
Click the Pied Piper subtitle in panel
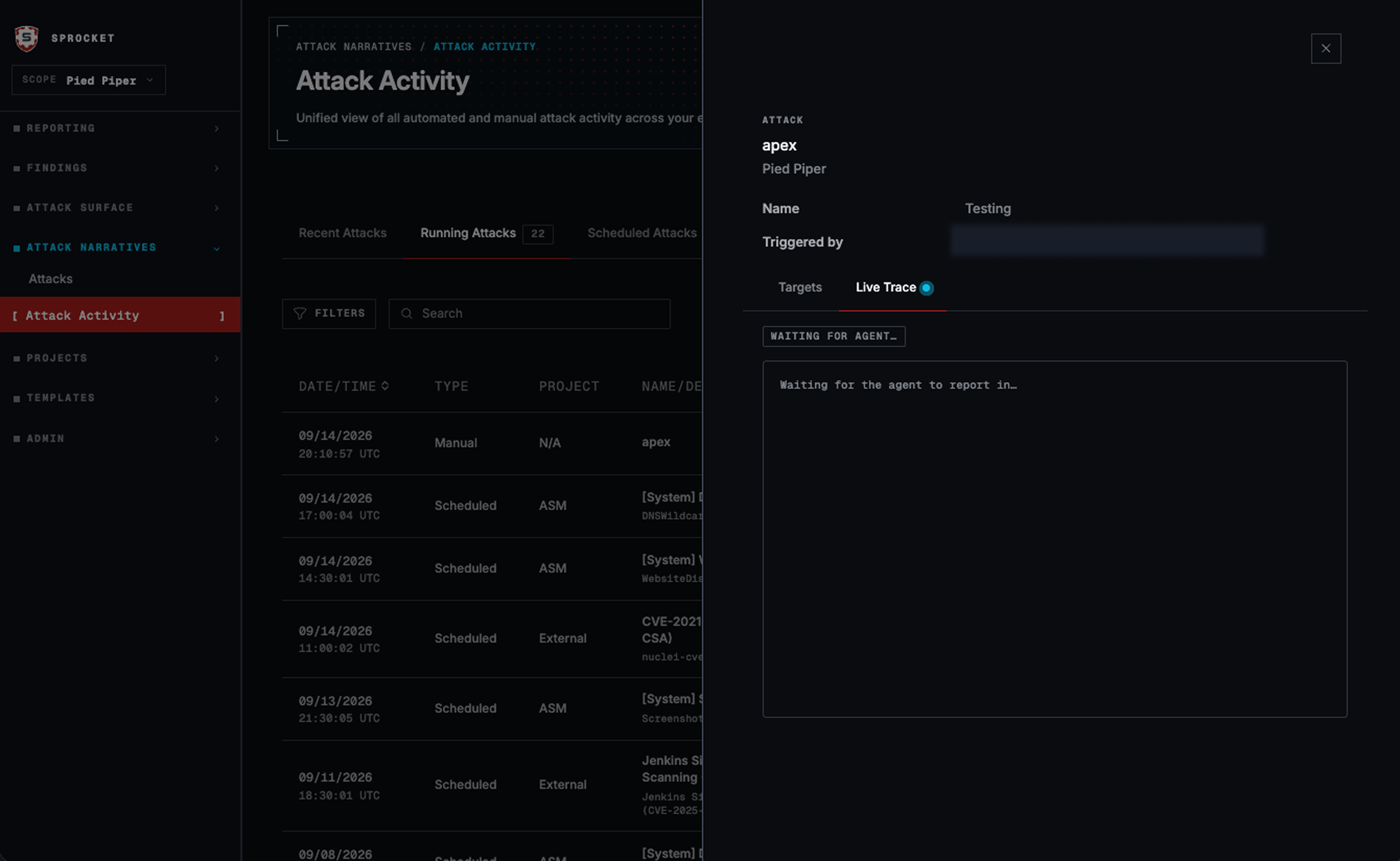(794, 169)
